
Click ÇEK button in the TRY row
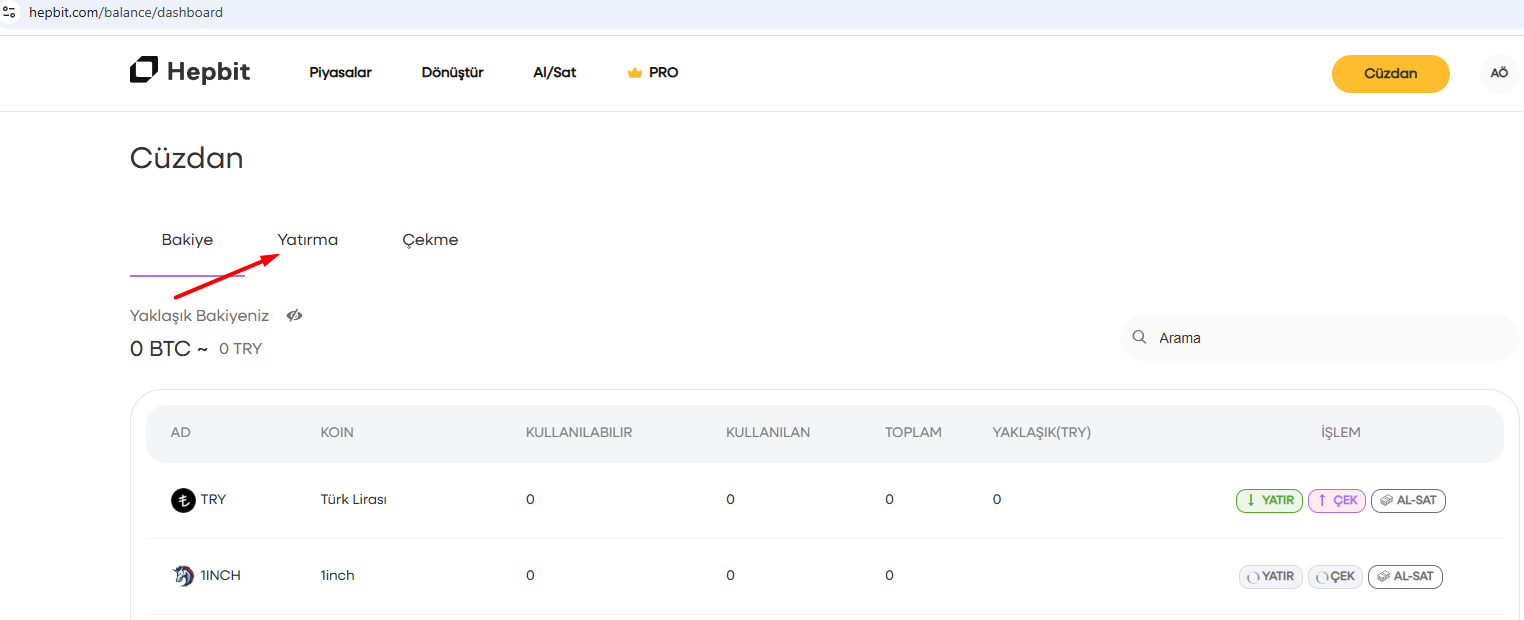coord(1336,500)
